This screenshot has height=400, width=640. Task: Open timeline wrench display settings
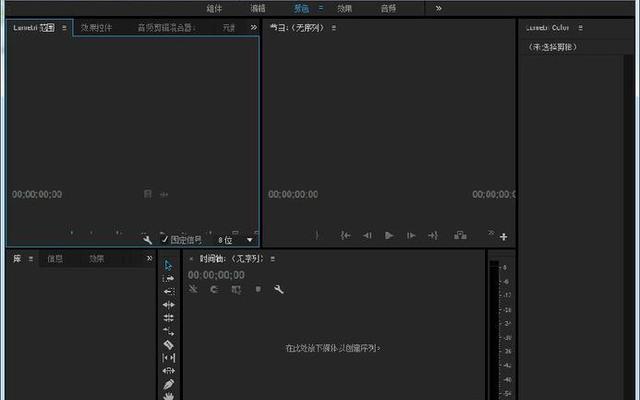279,289
